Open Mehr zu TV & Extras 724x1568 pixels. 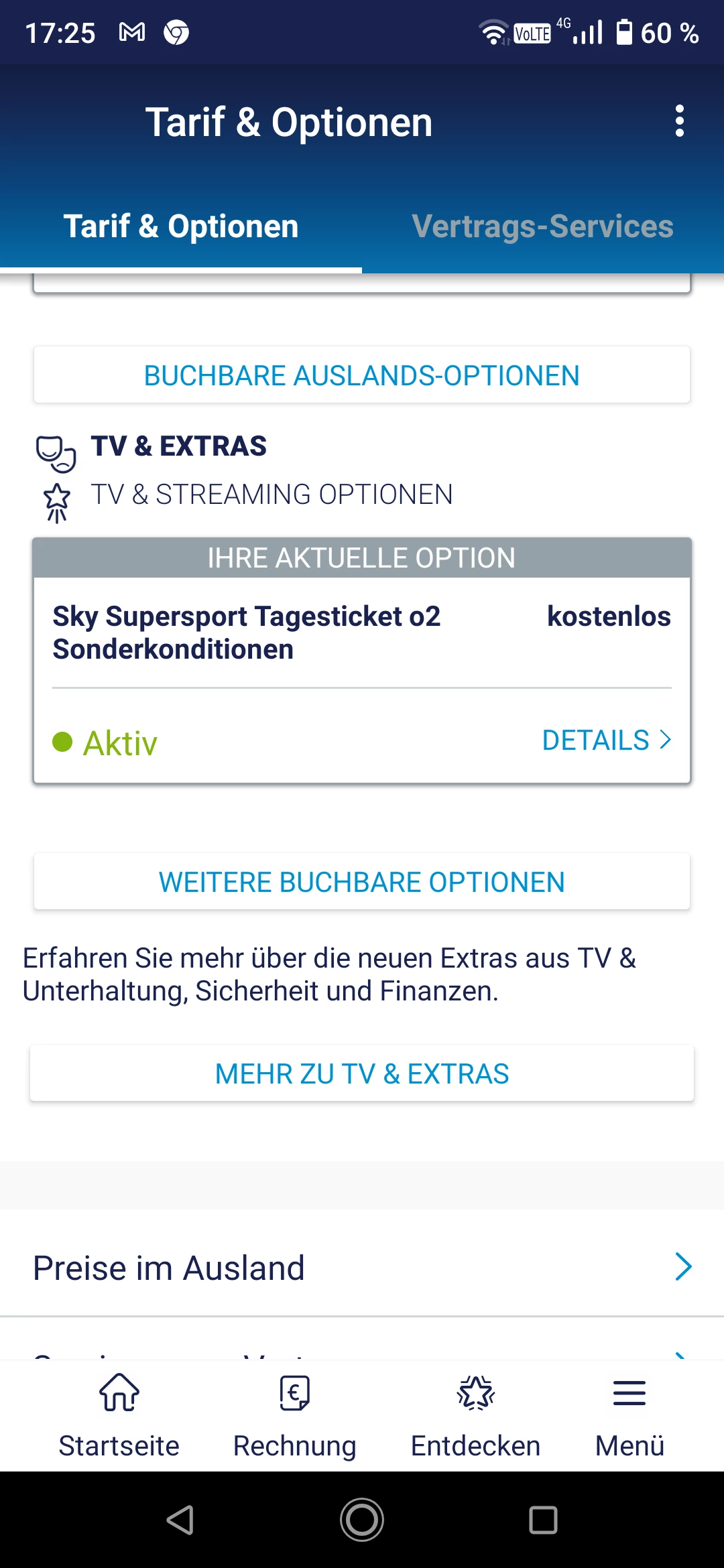pyautogui.click(x=362, y=1073)
